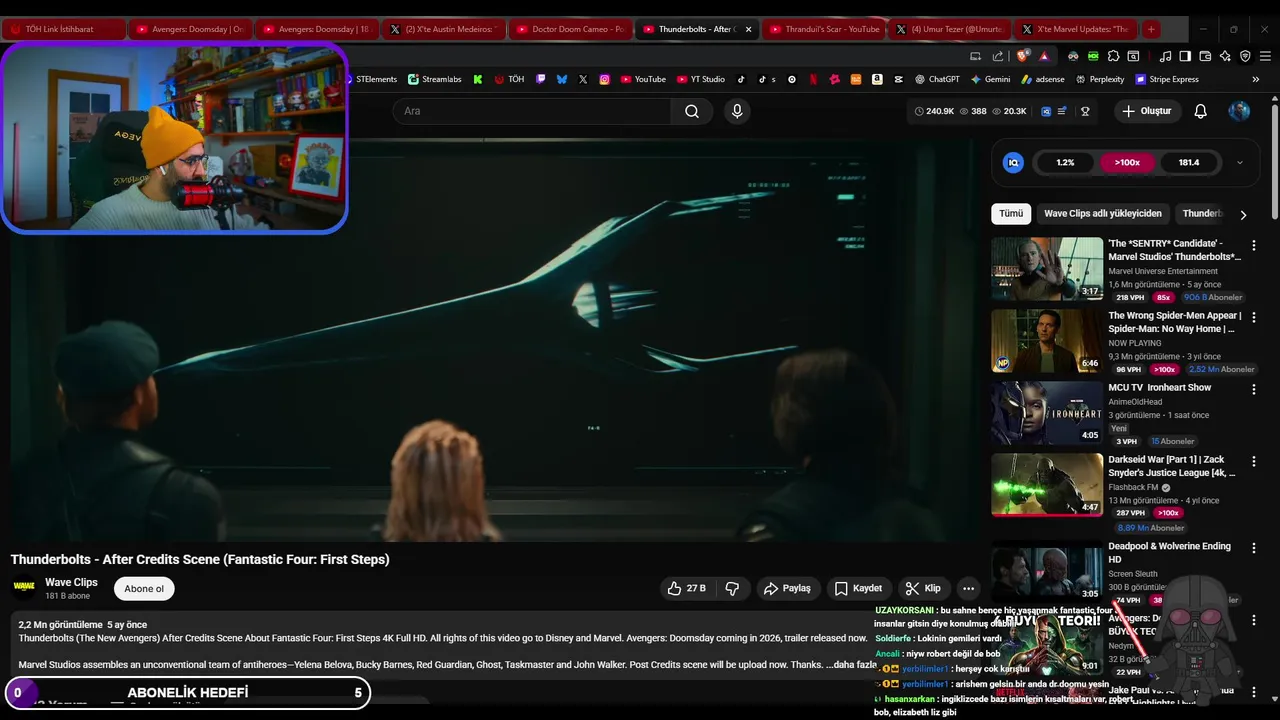Open the Amazon bookmark icon

click(877, 79)
